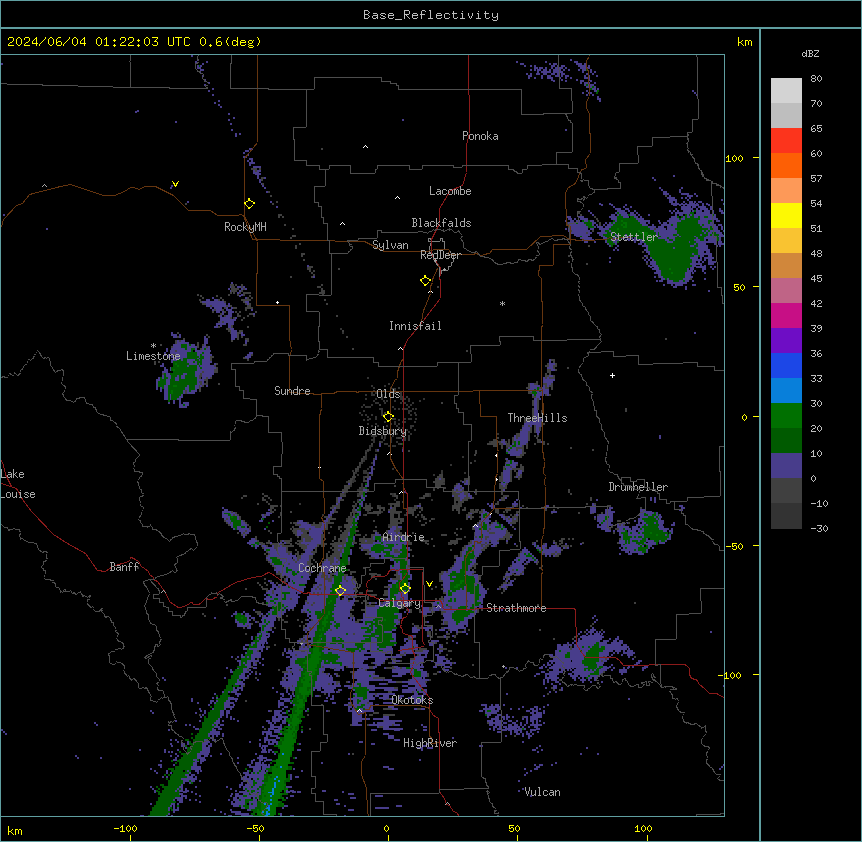Select the 50 tick on the bottom x-axis
The height and width of the screenshot is (842, 862).
coord(514,829)
